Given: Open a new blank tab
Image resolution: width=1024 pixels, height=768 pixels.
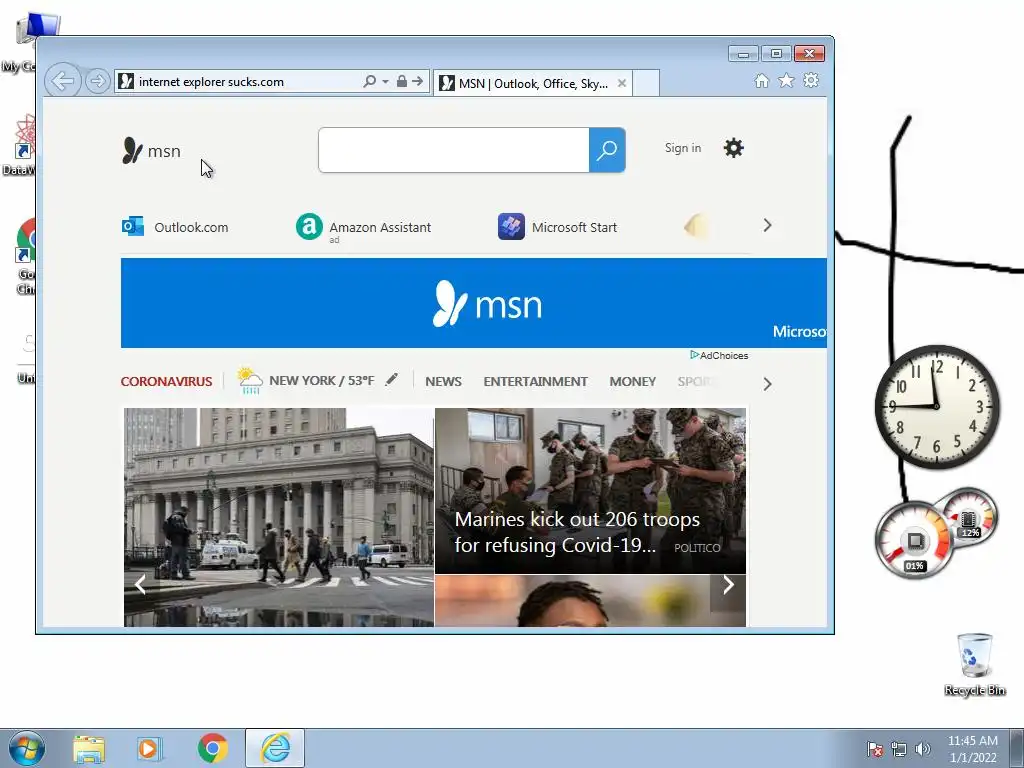Looking at the screenshot, I should [x=646, y=83].
